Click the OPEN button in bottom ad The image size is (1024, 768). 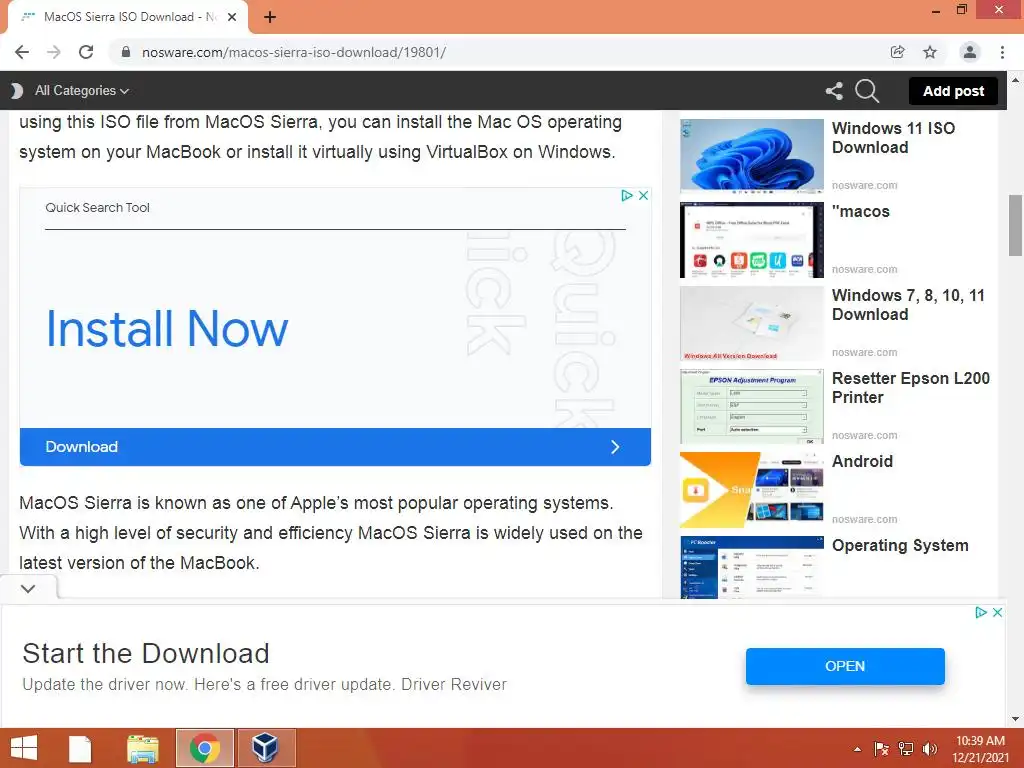[845, 666]
